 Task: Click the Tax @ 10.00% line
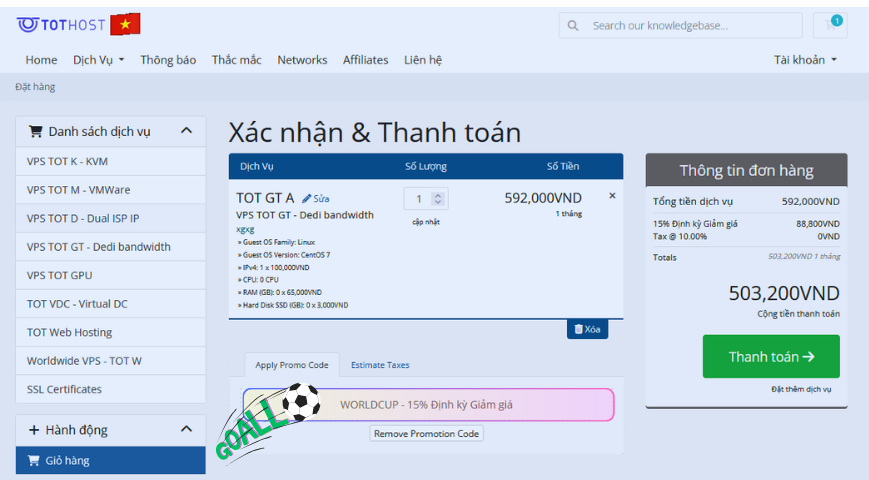click(746, 236)
